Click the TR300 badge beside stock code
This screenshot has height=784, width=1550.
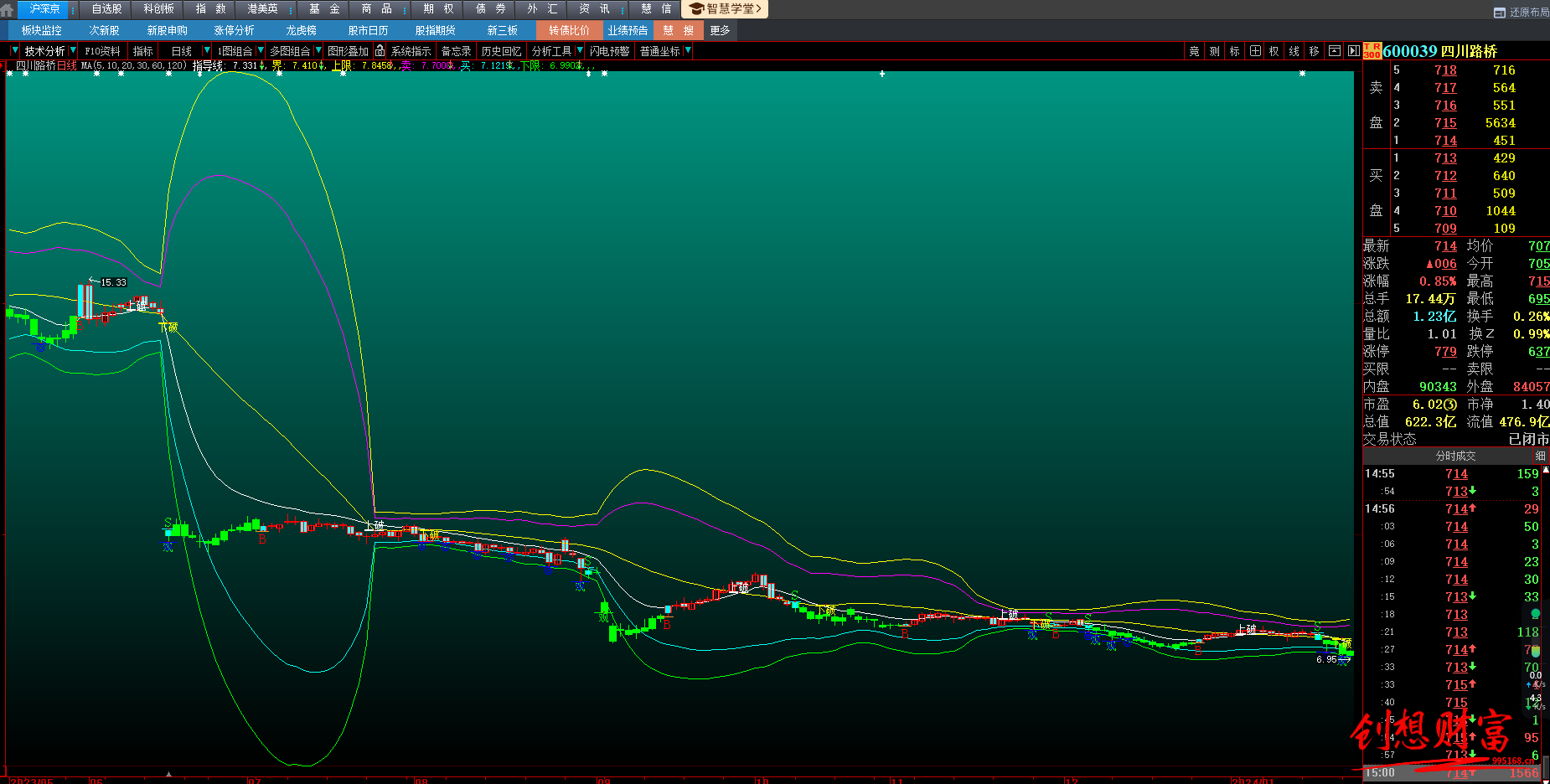click(1372, 51)
